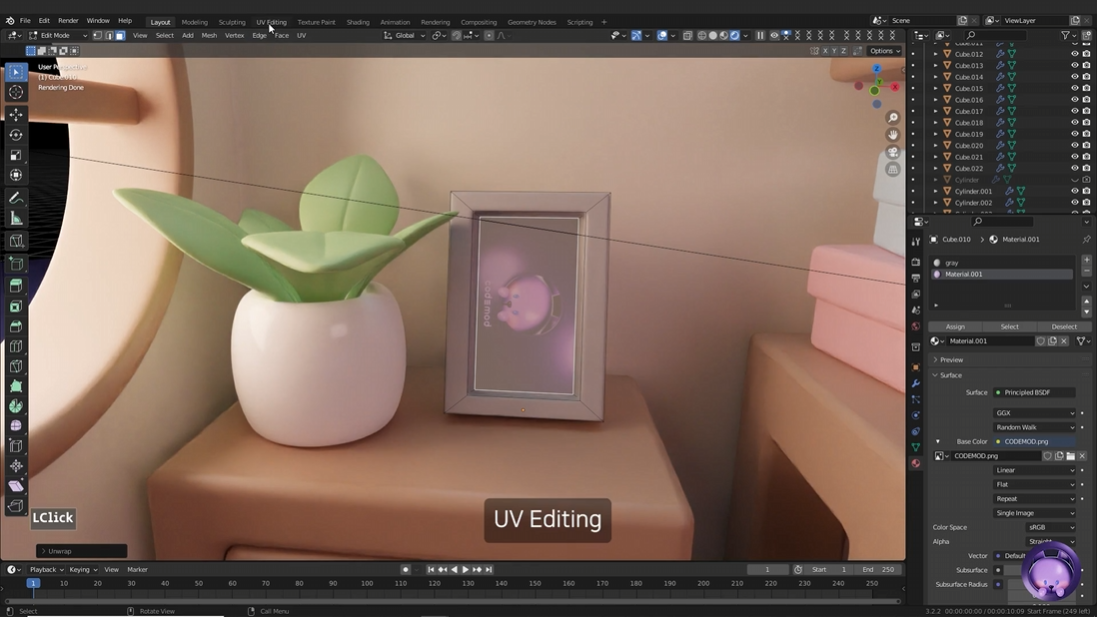Click the Deselect button
This screenshot has height=617, width=1097.
[1063, 327]
